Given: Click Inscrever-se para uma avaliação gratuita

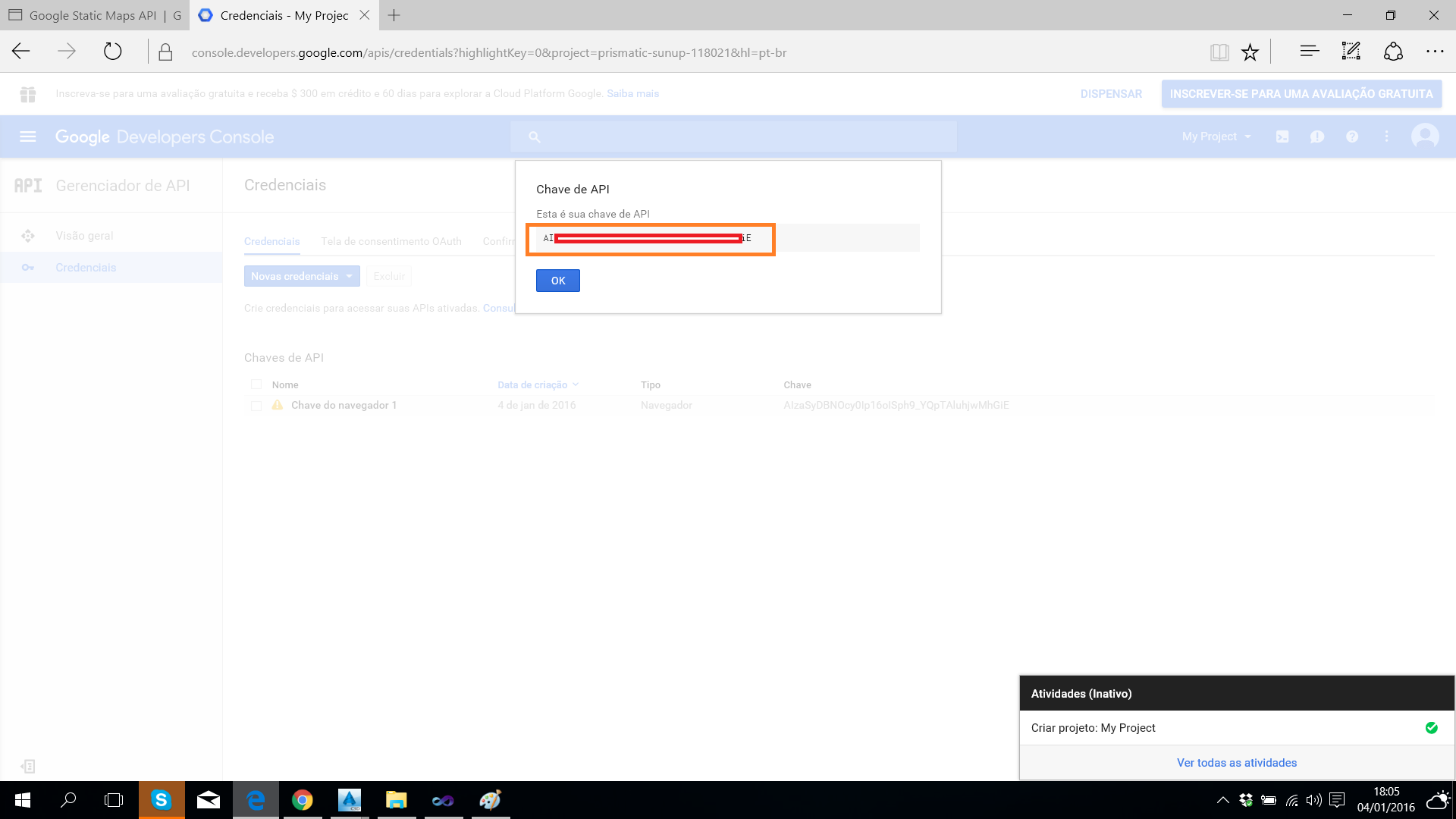Looking at the screenshot, I should 1301,94.
